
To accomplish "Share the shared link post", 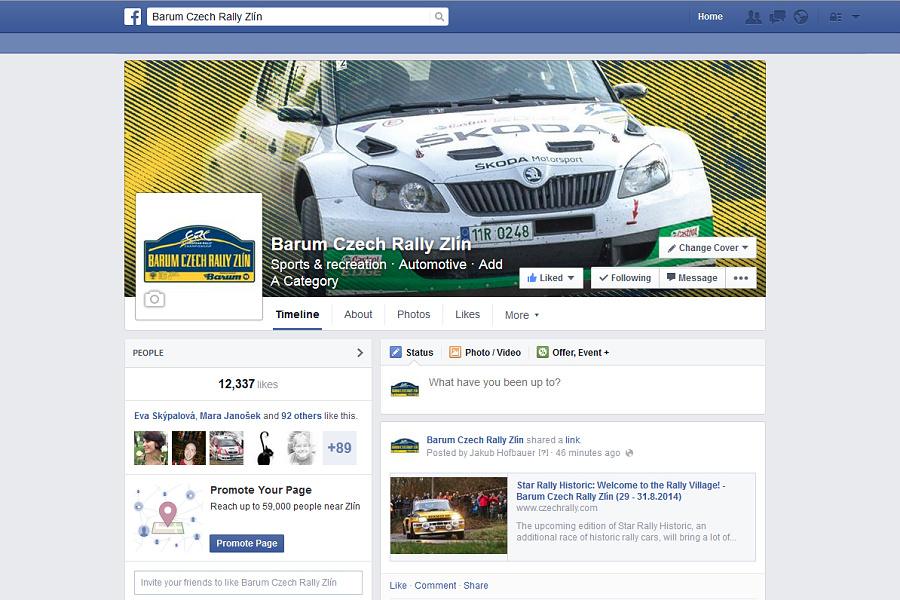I will (x=476, y=586).
